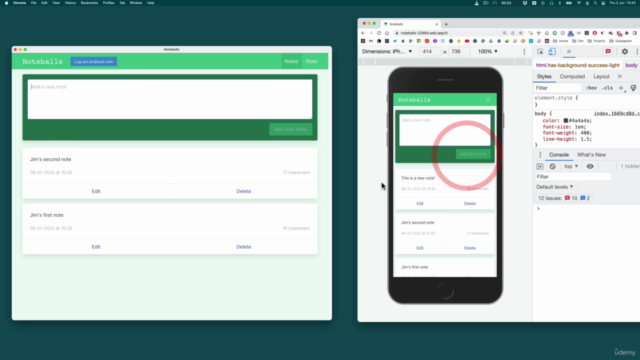Edit Jim's second note in desktop window
Screen dimensions: 640x360
pyautogui.click(x=96, y=191)
